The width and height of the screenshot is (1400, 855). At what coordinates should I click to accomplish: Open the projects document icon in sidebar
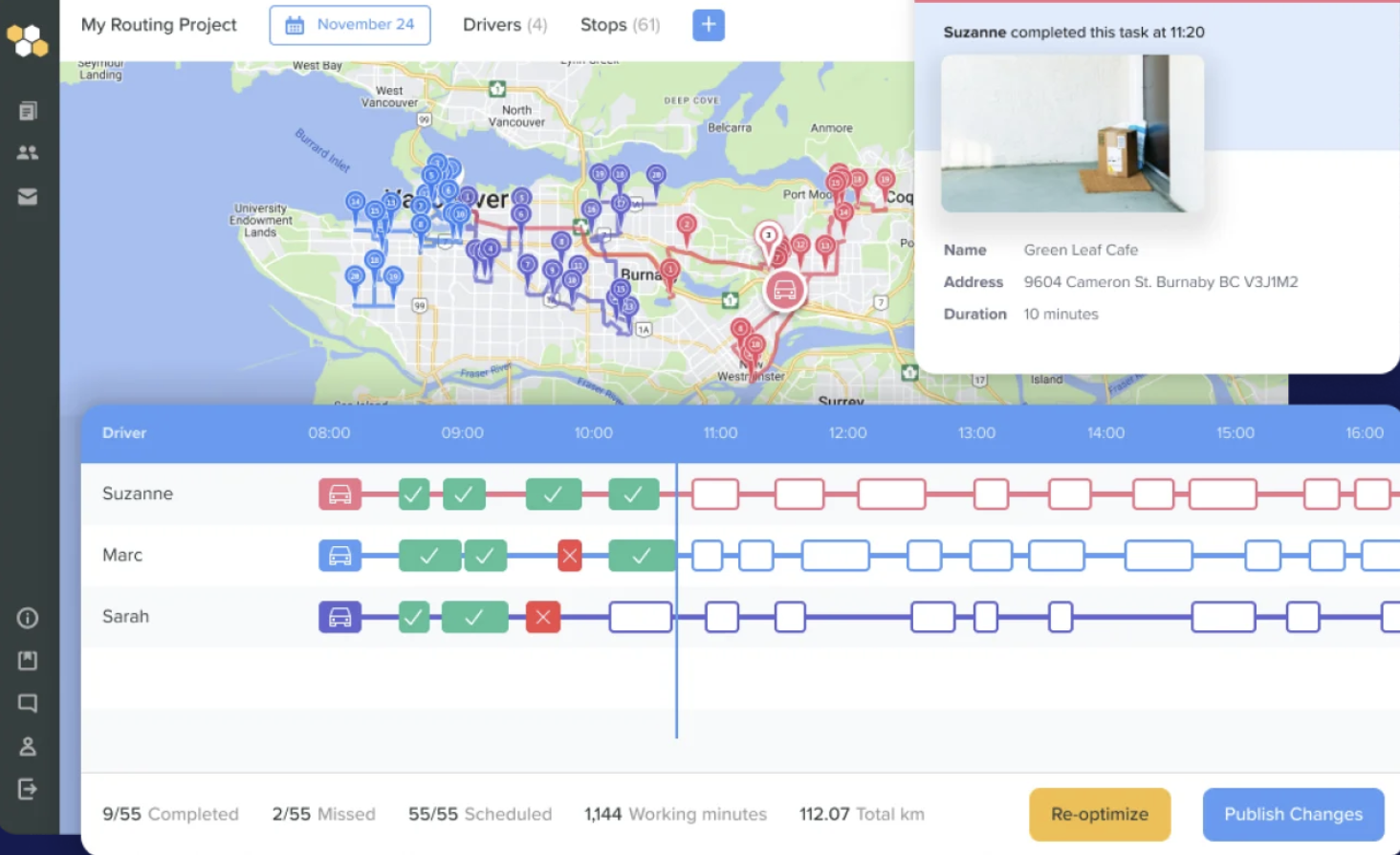[x=27, y=110]
